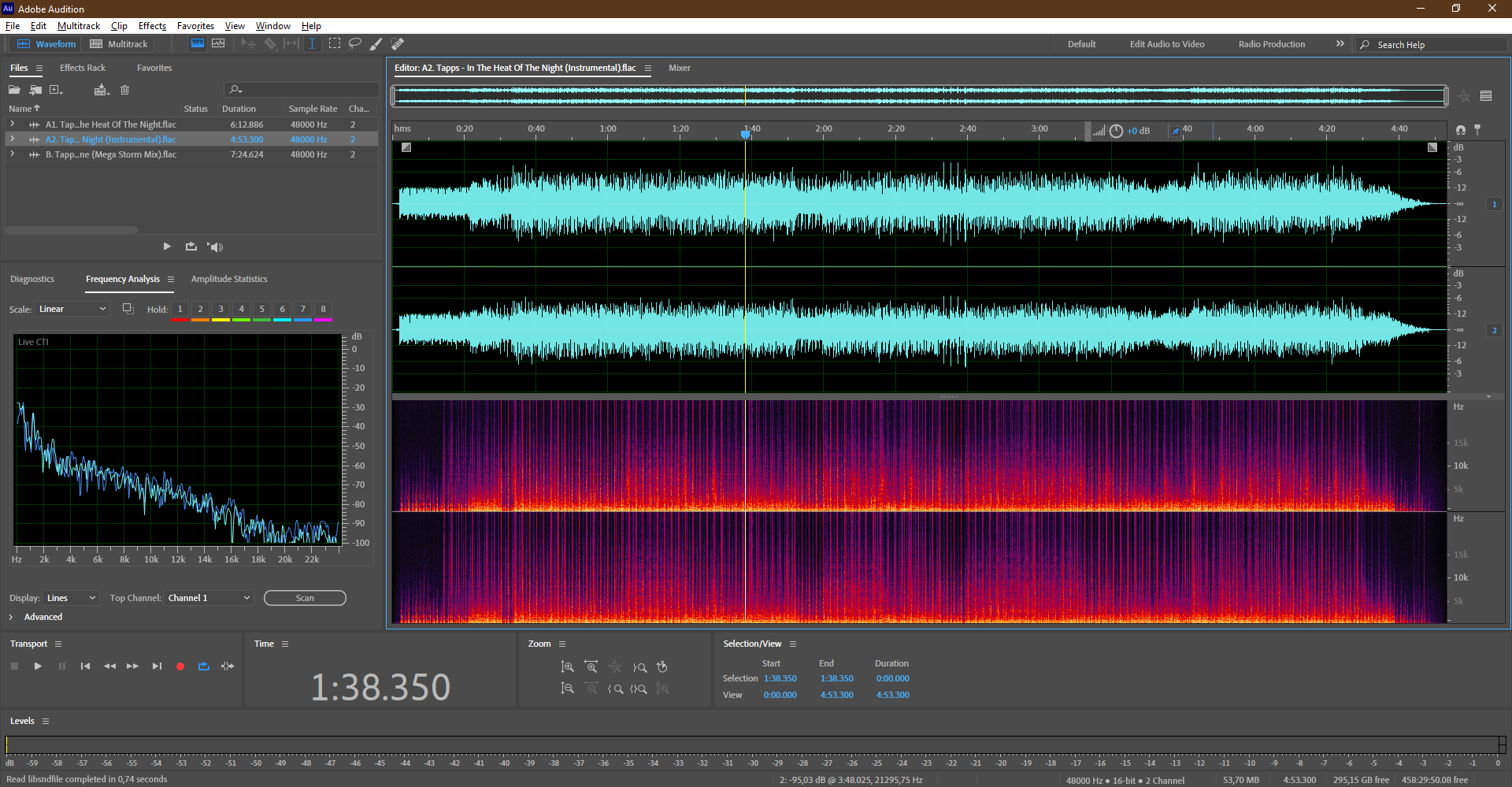Screen dimensions: 1512x787
Task: Click Zoom In Time icon
Action: coord(591,667)
